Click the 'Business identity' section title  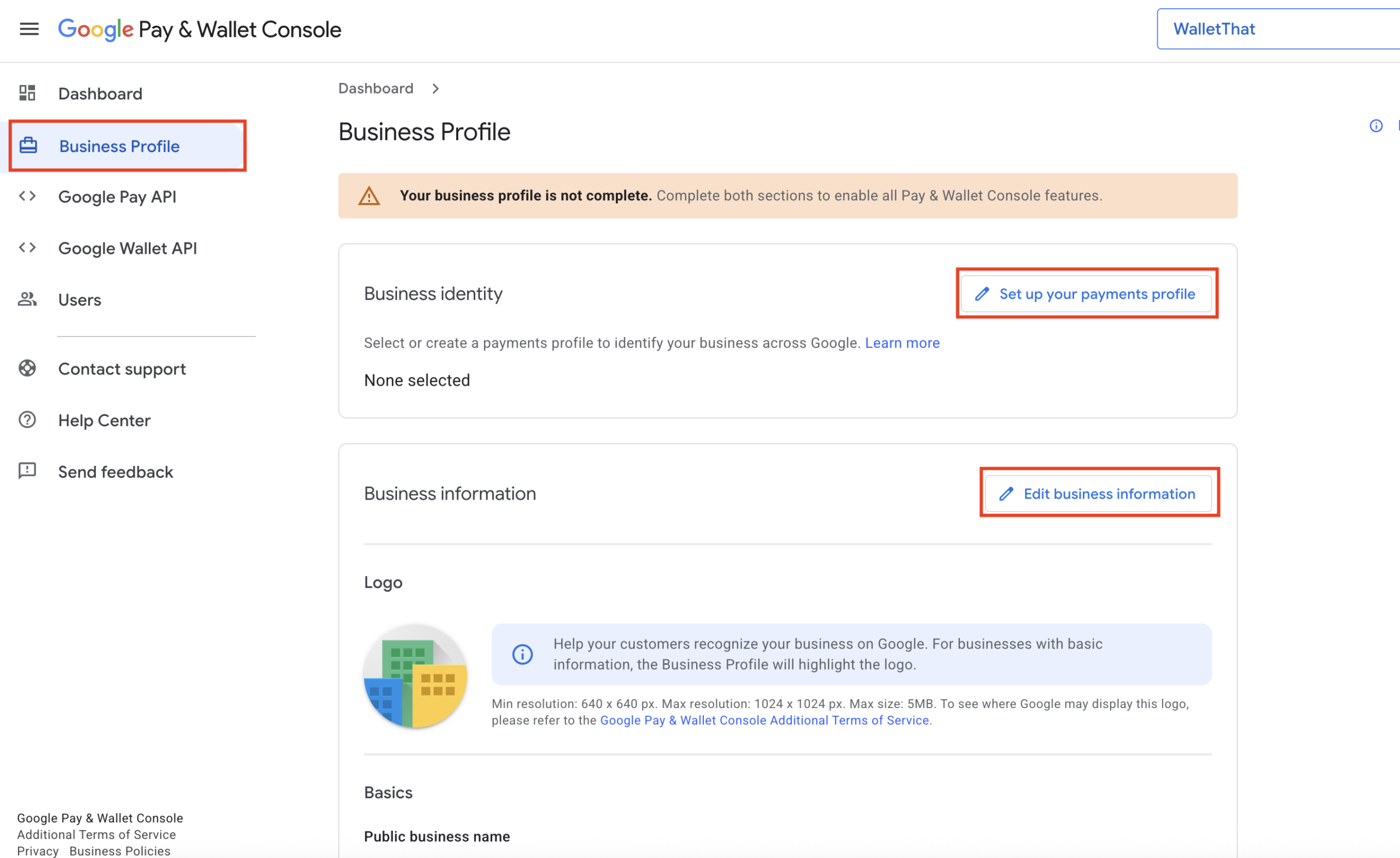coord(433,294)
